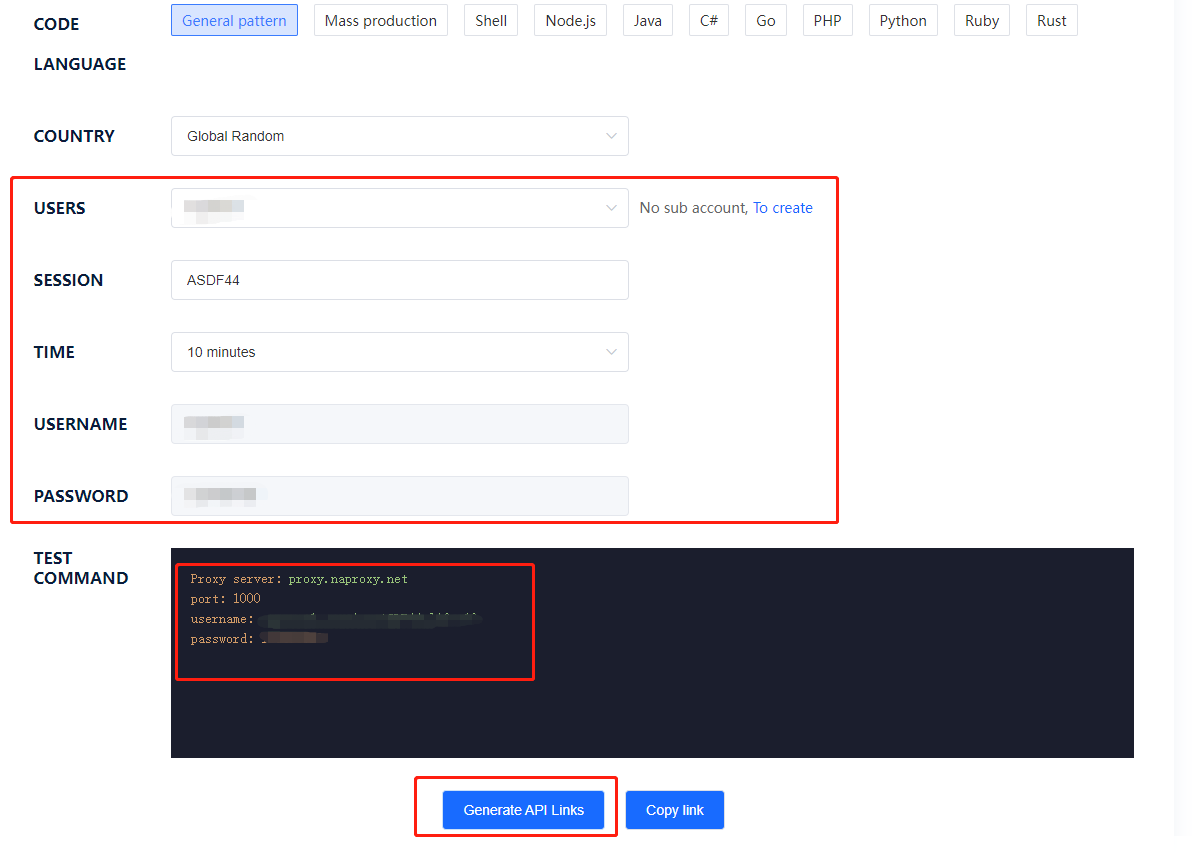Select the General pattern code option
The height and width of the screenshot is (853, 1199).
click(234, 21)
